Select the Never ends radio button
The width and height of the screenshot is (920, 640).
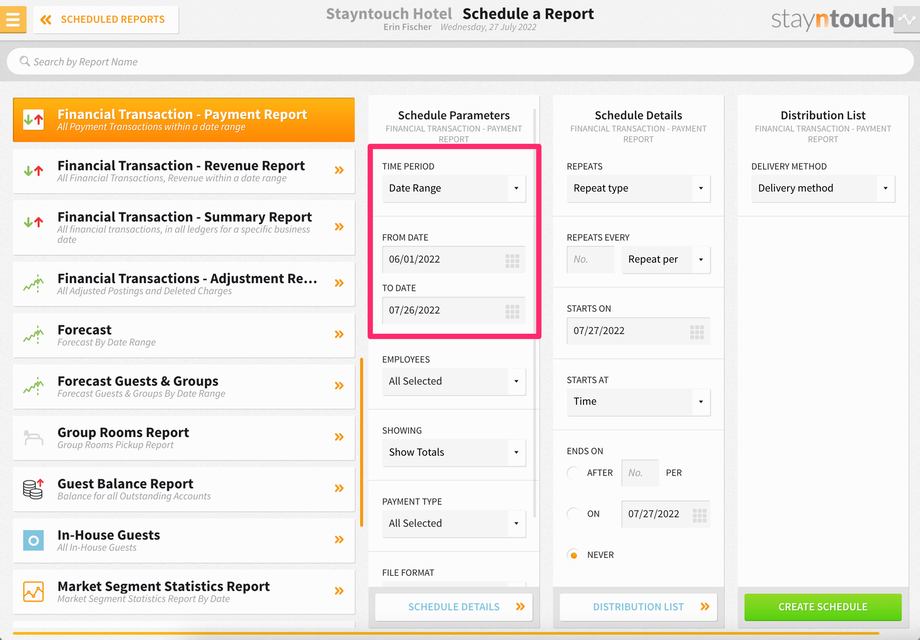click(573, 555)
